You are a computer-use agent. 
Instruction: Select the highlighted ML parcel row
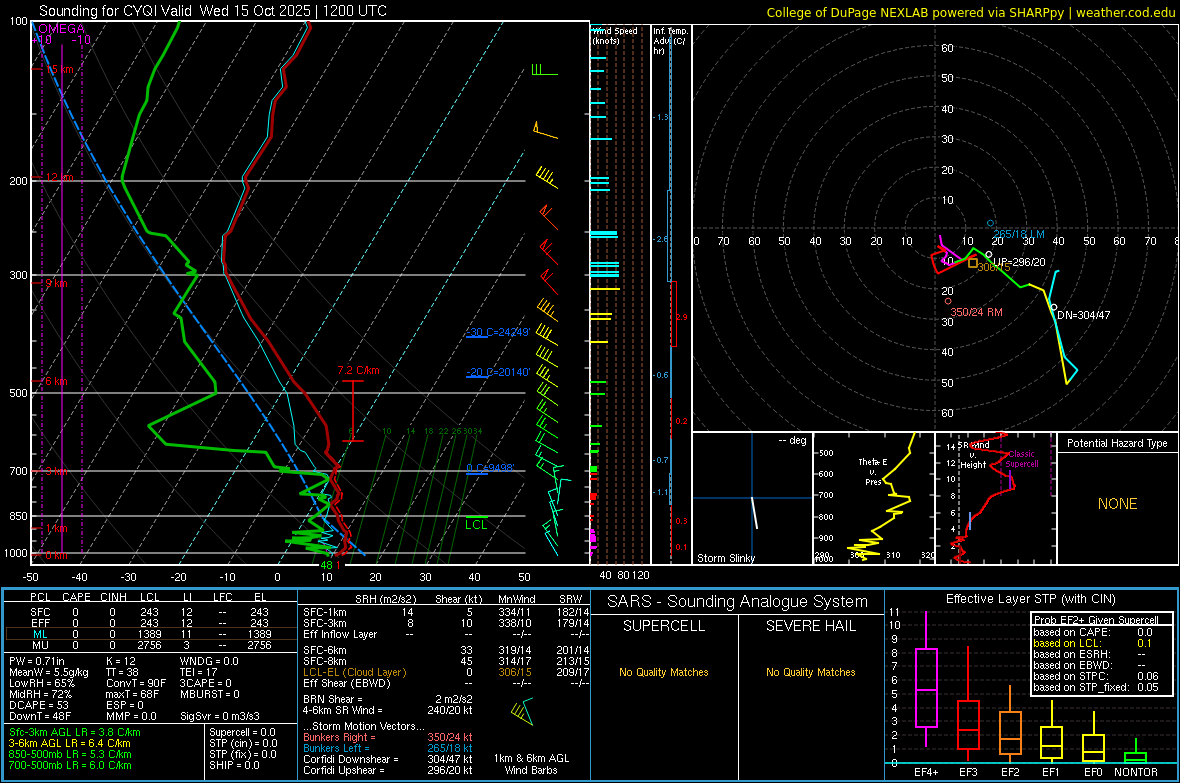[151, 634]
